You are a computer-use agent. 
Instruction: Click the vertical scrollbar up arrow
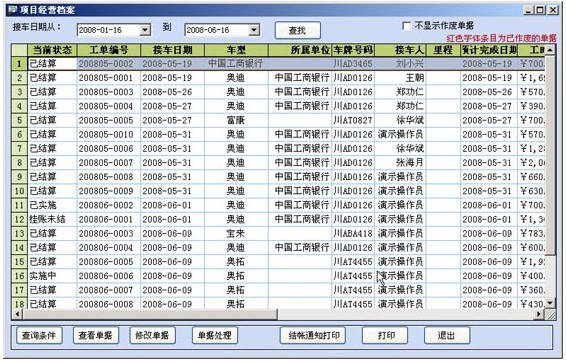pyautogui.click(x=549, y=50)
